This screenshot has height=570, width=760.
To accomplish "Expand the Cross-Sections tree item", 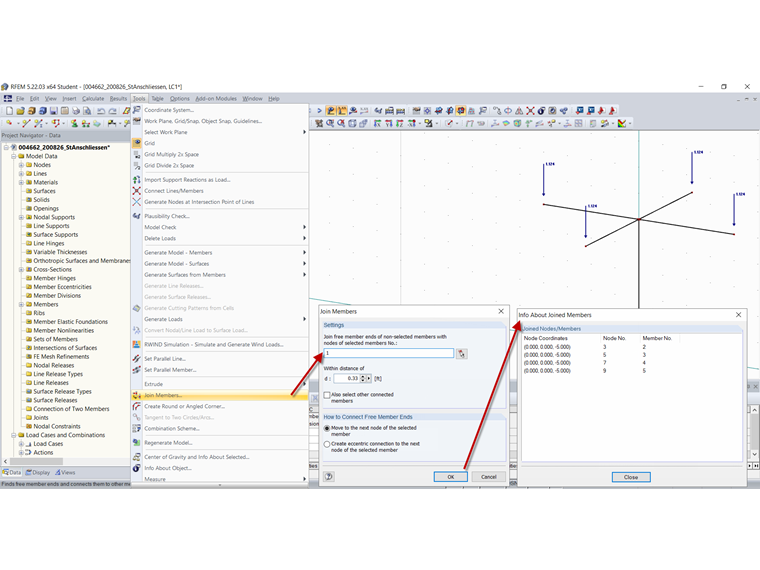I will coord(21,269).
